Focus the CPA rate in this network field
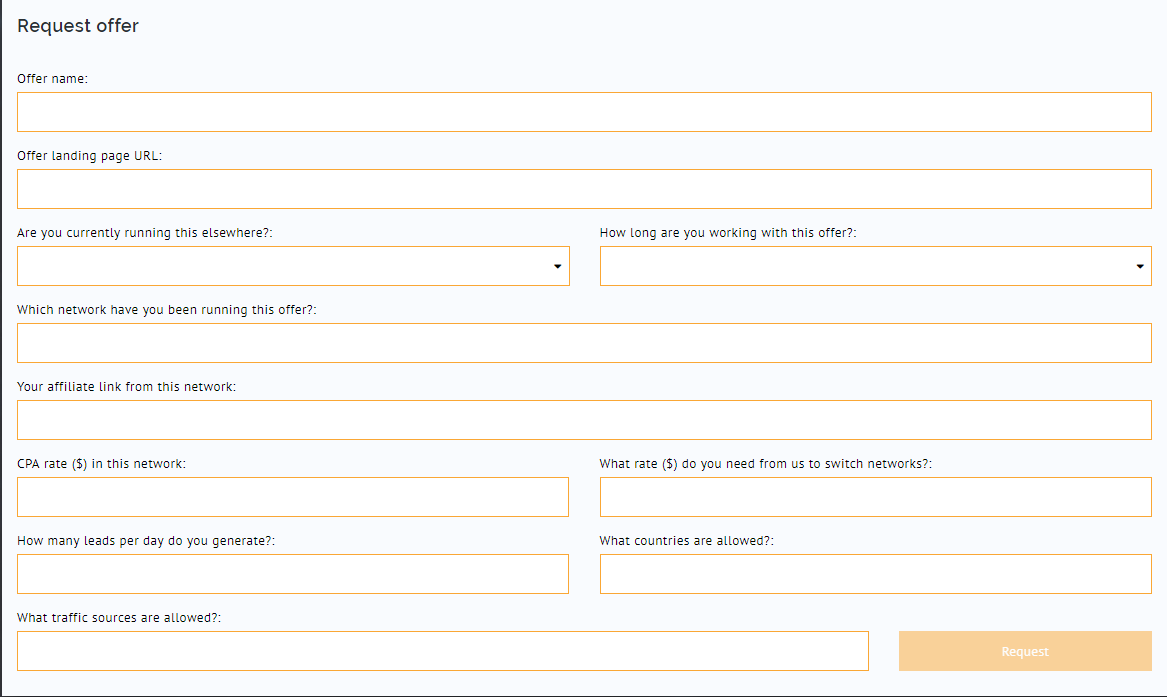The image size is (1167, 697). pos(293,497)
